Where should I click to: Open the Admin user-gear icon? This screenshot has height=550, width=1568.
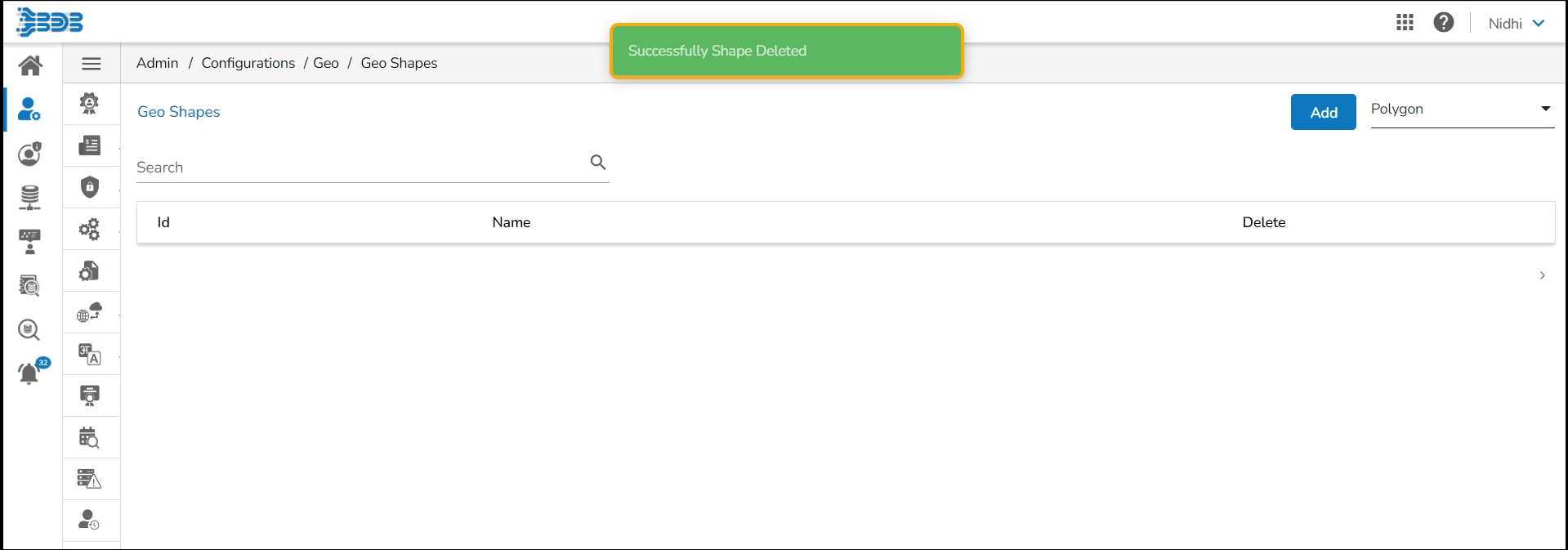[29, 109]
